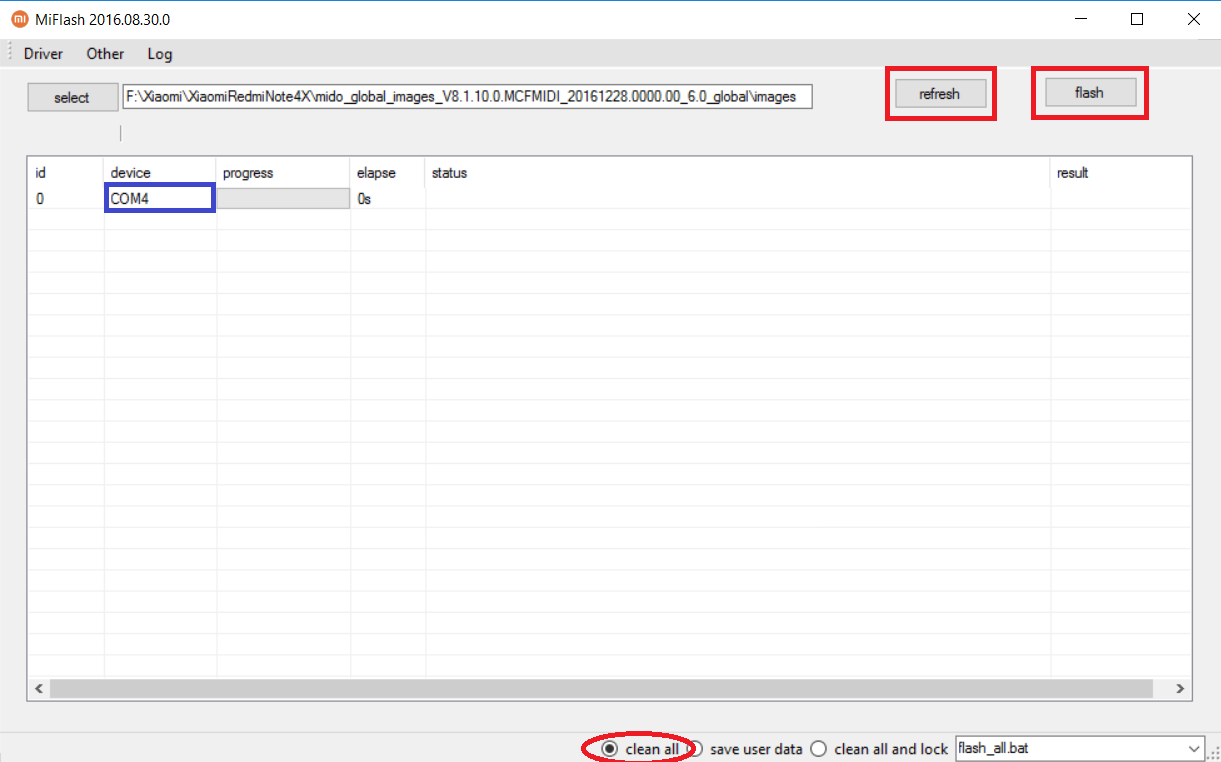Click the MiFlash app icon in title bar

(x=19, y=19)
